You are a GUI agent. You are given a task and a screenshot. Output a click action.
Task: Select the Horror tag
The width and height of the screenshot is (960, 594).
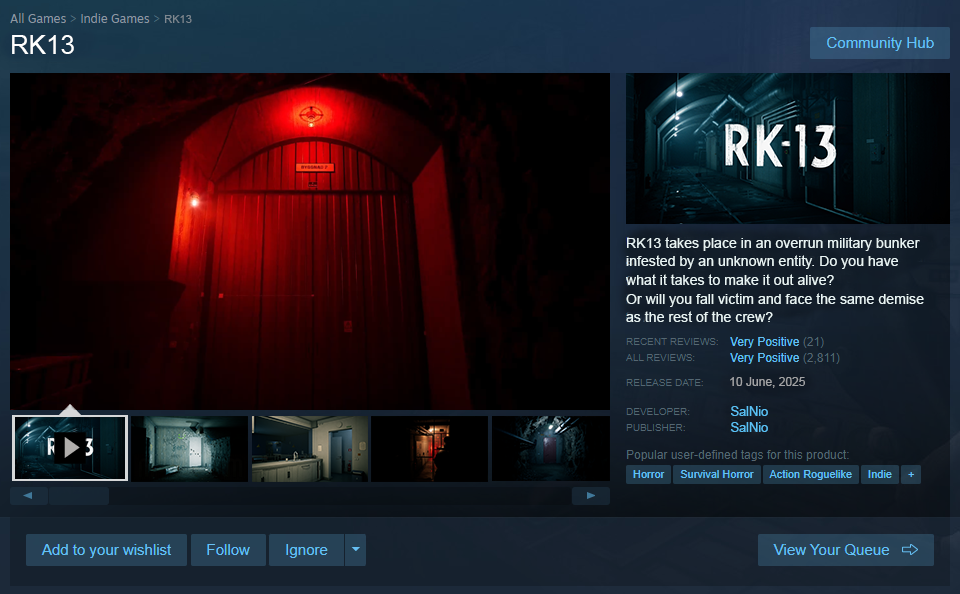648,475
